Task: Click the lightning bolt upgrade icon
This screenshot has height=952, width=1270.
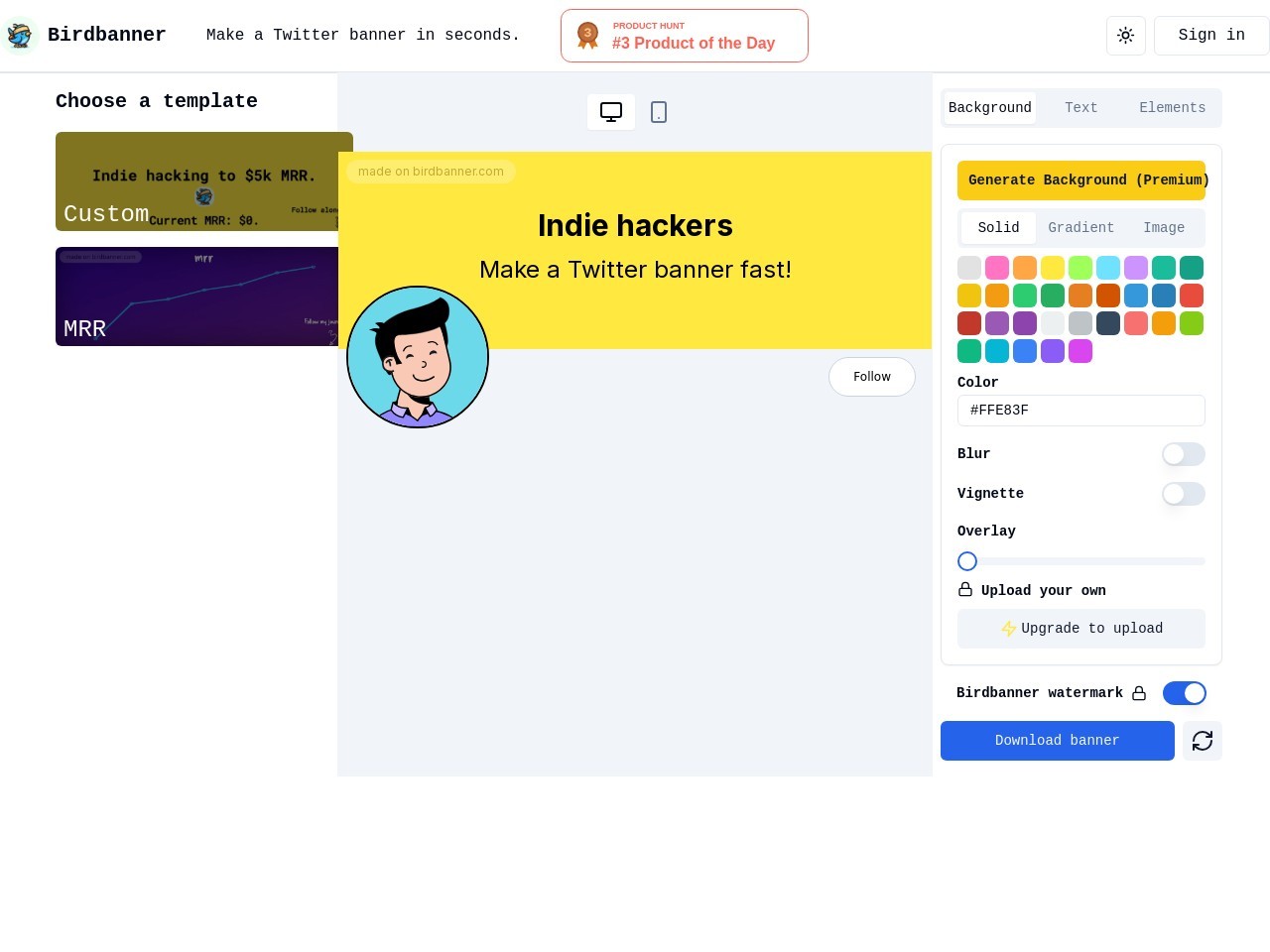Action: (1009, 629)
